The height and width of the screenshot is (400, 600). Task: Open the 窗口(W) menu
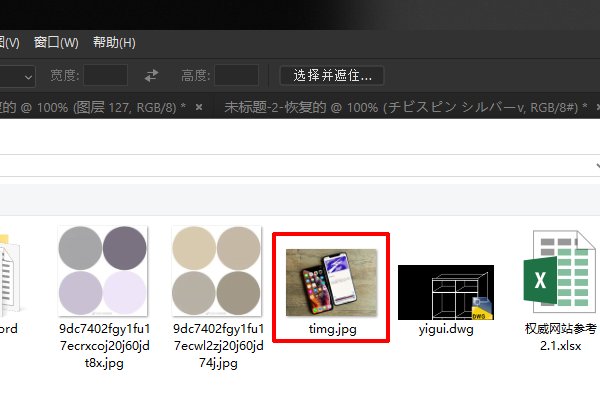56,43
